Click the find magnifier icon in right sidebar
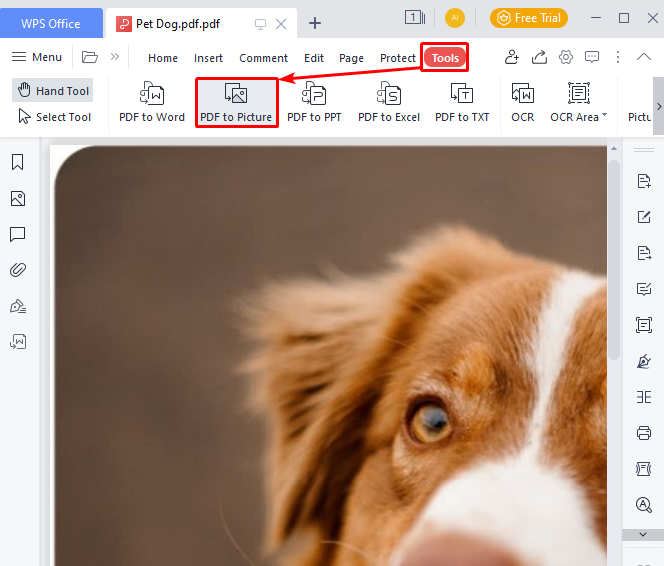This screenshot has height=566, width=664. (644, 505)
